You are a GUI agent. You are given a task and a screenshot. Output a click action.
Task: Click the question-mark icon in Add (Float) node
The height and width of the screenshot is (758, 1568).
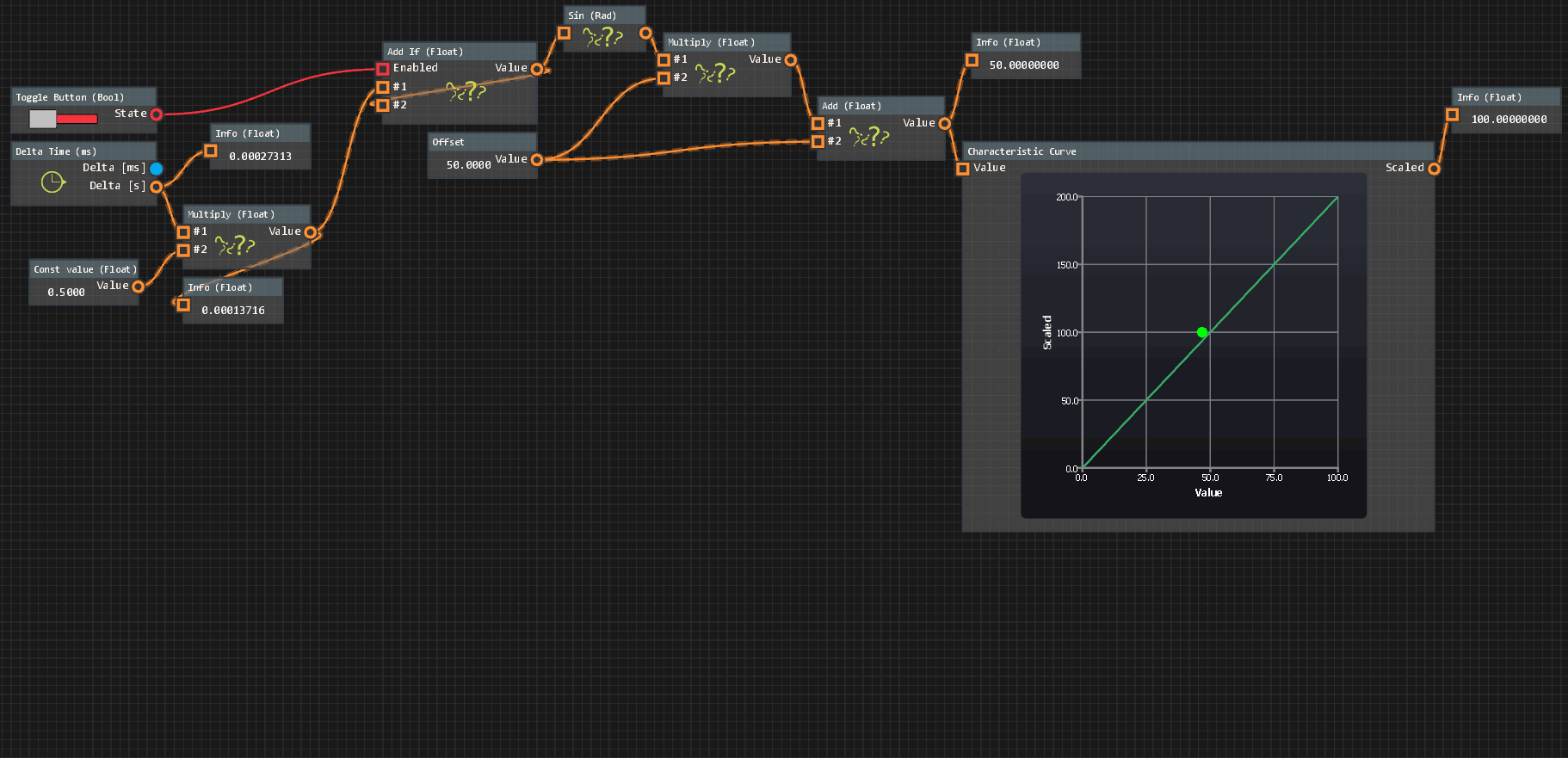[869, 136]
